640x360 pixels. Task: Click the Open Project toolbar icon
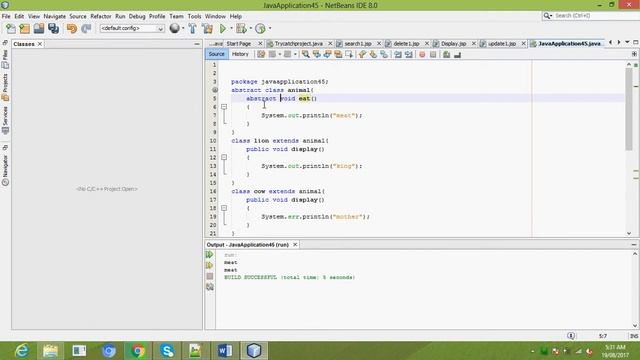(x=39, y=28)
